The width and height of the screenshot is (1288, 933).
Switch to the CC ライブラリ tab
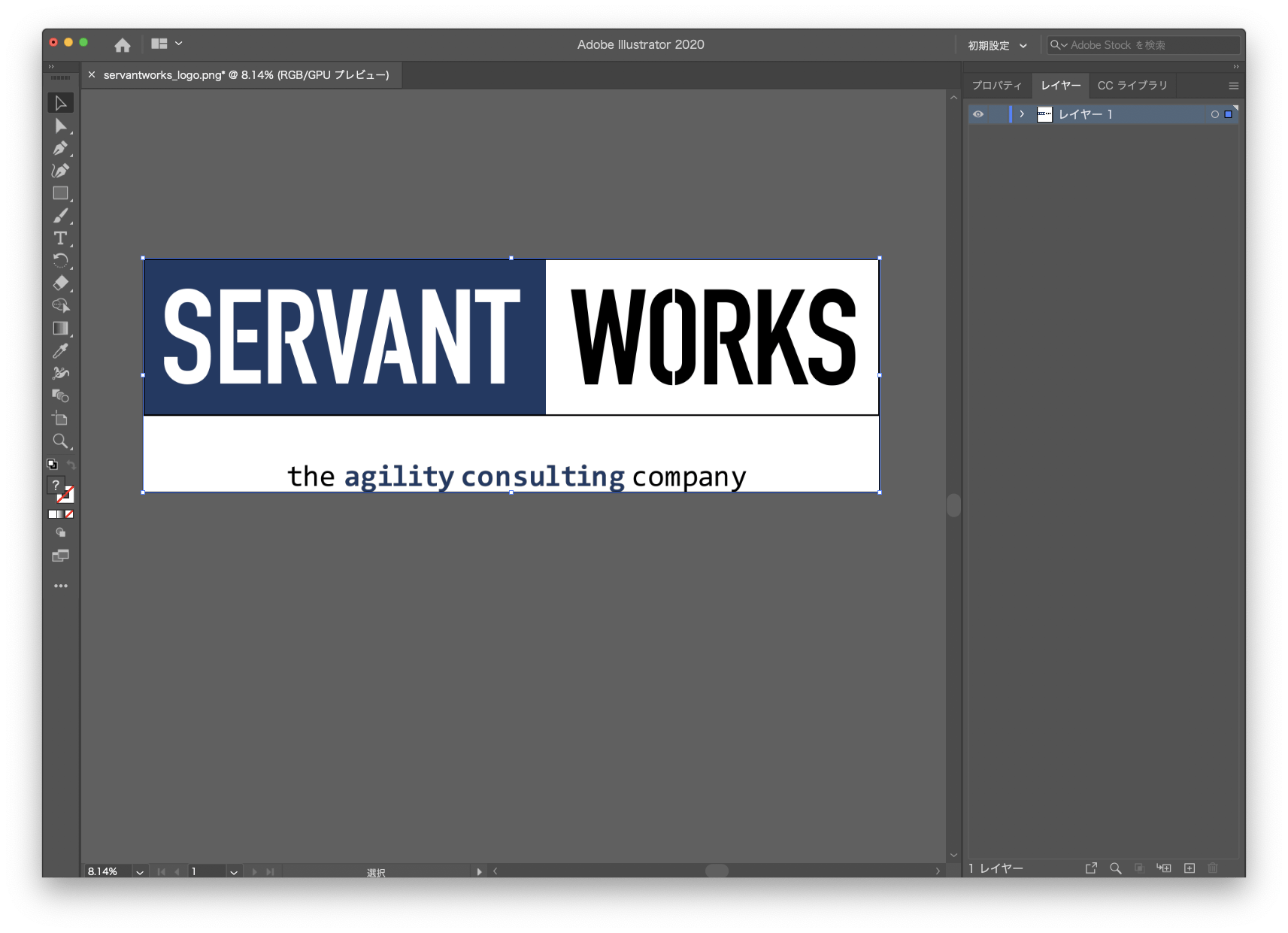(1132, 86)
